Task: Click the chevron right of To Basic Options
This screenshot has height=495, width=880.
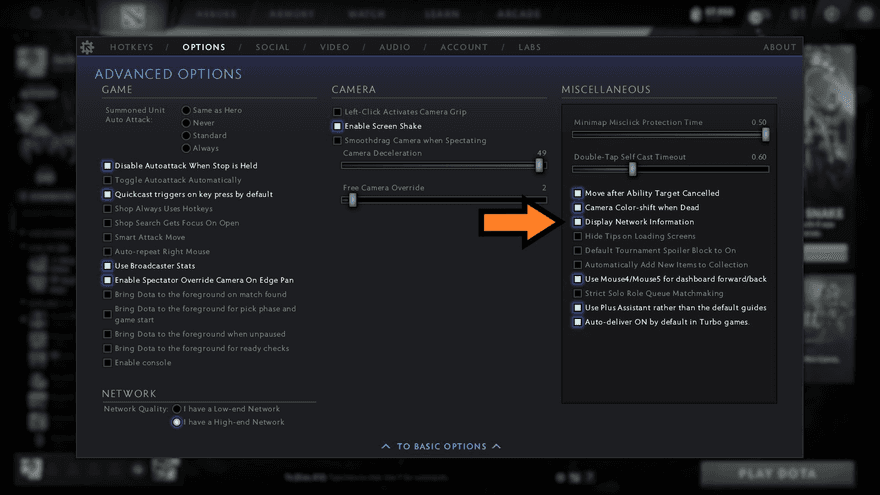Action: [496, 446]
